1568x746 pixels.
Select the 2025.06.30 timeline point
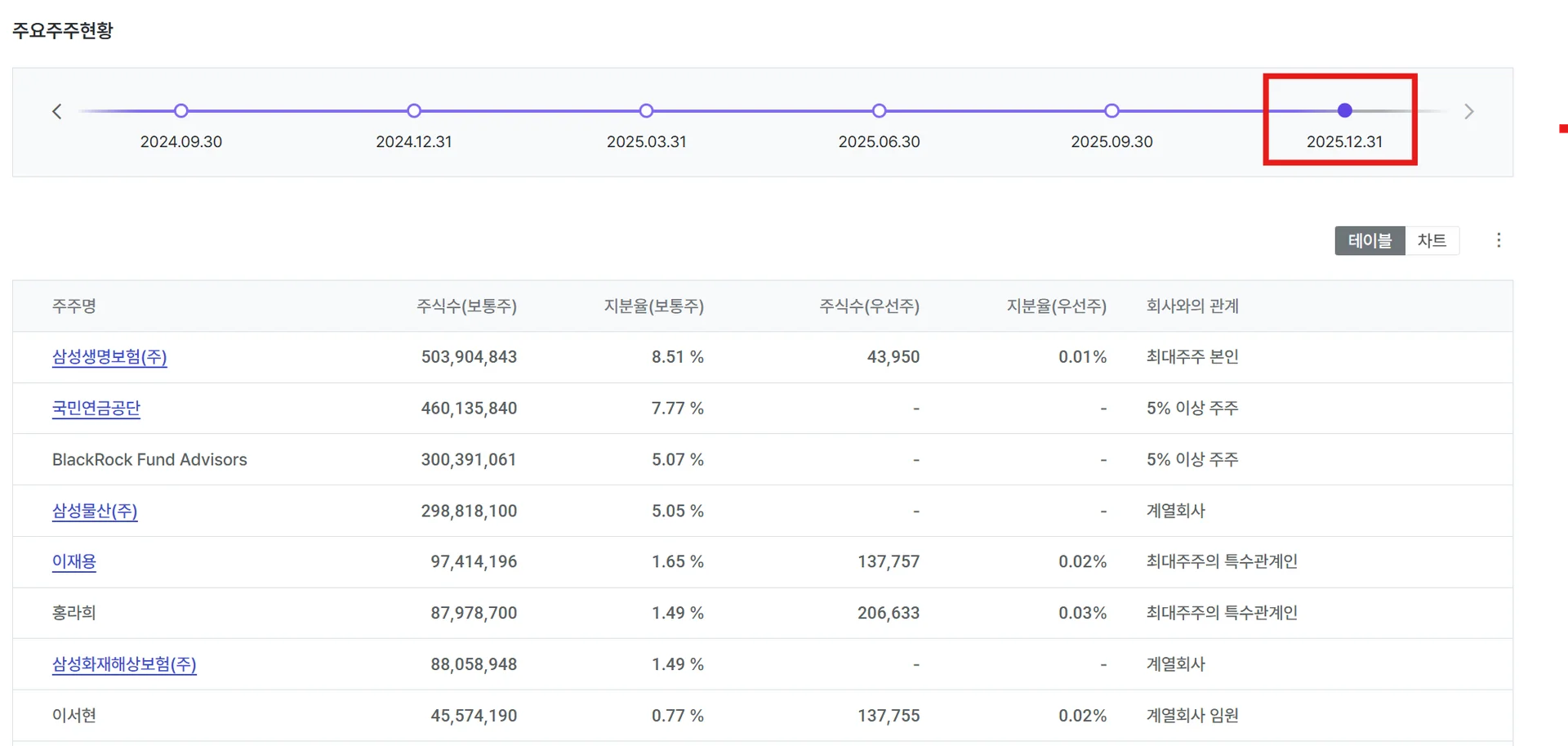pos(880,111)
